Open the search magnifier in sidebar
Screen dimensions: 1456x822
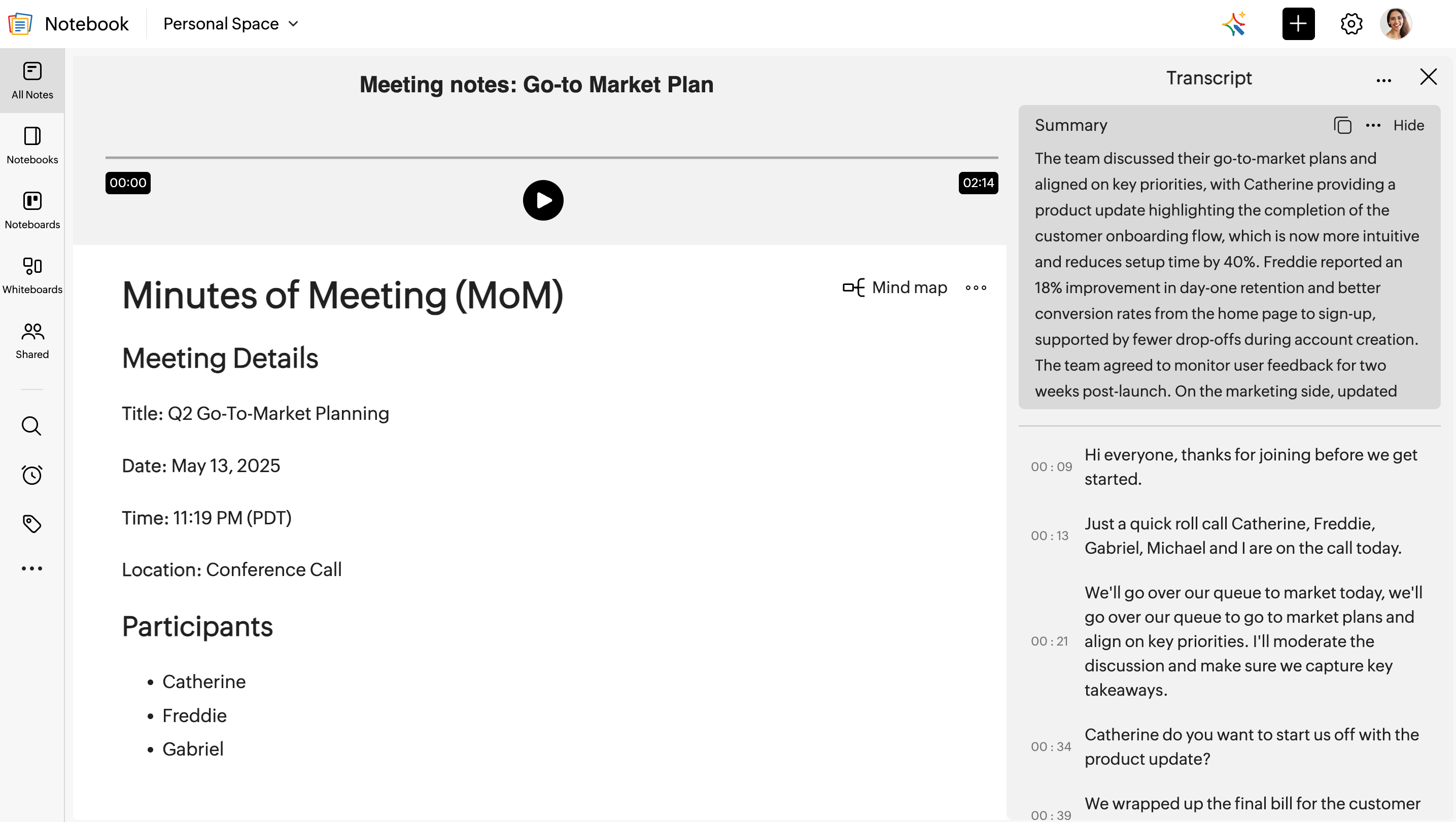31,426
